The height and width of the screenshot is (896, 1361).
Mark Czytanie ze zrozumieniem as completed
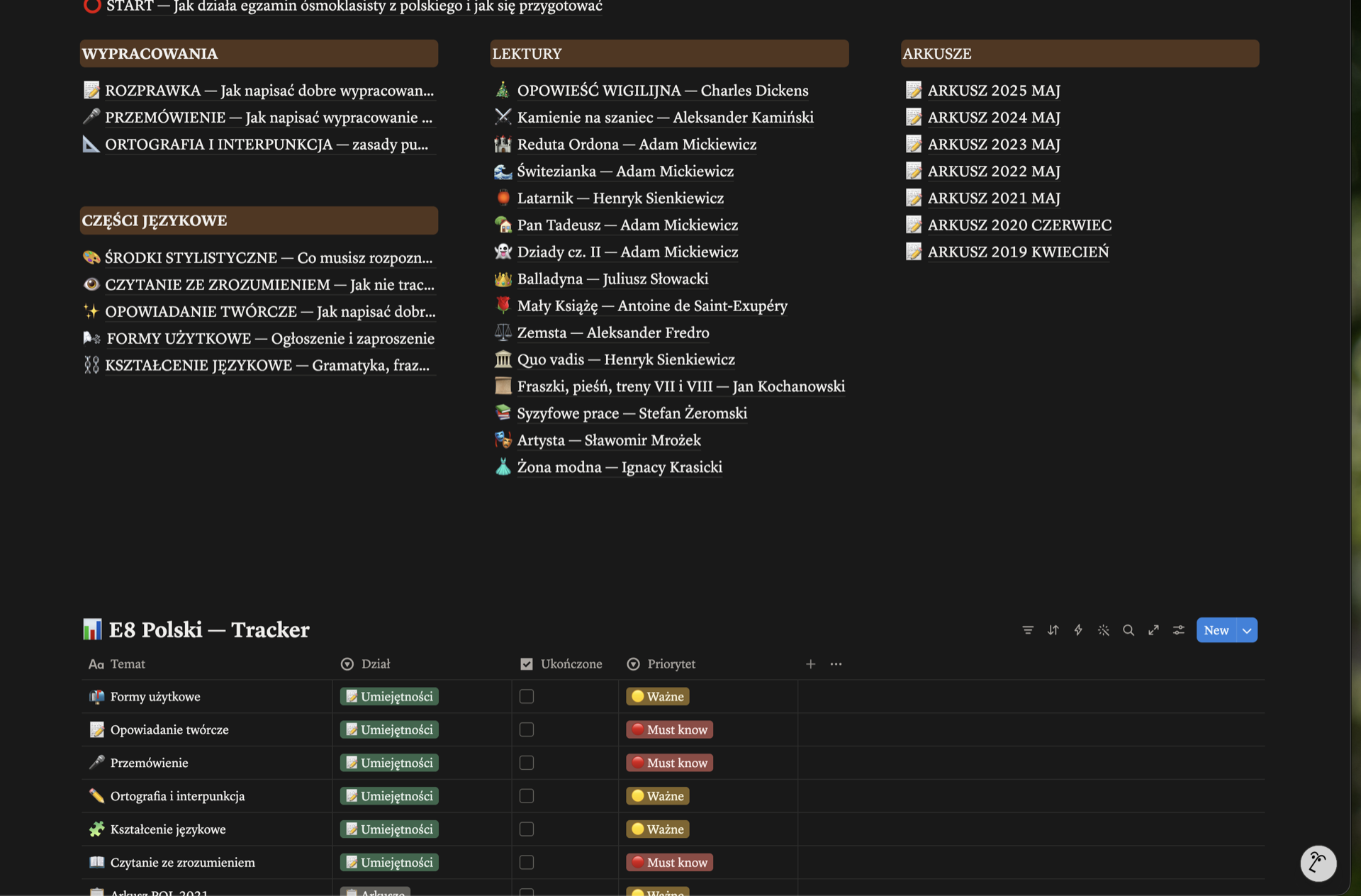(x=527, y=863)
